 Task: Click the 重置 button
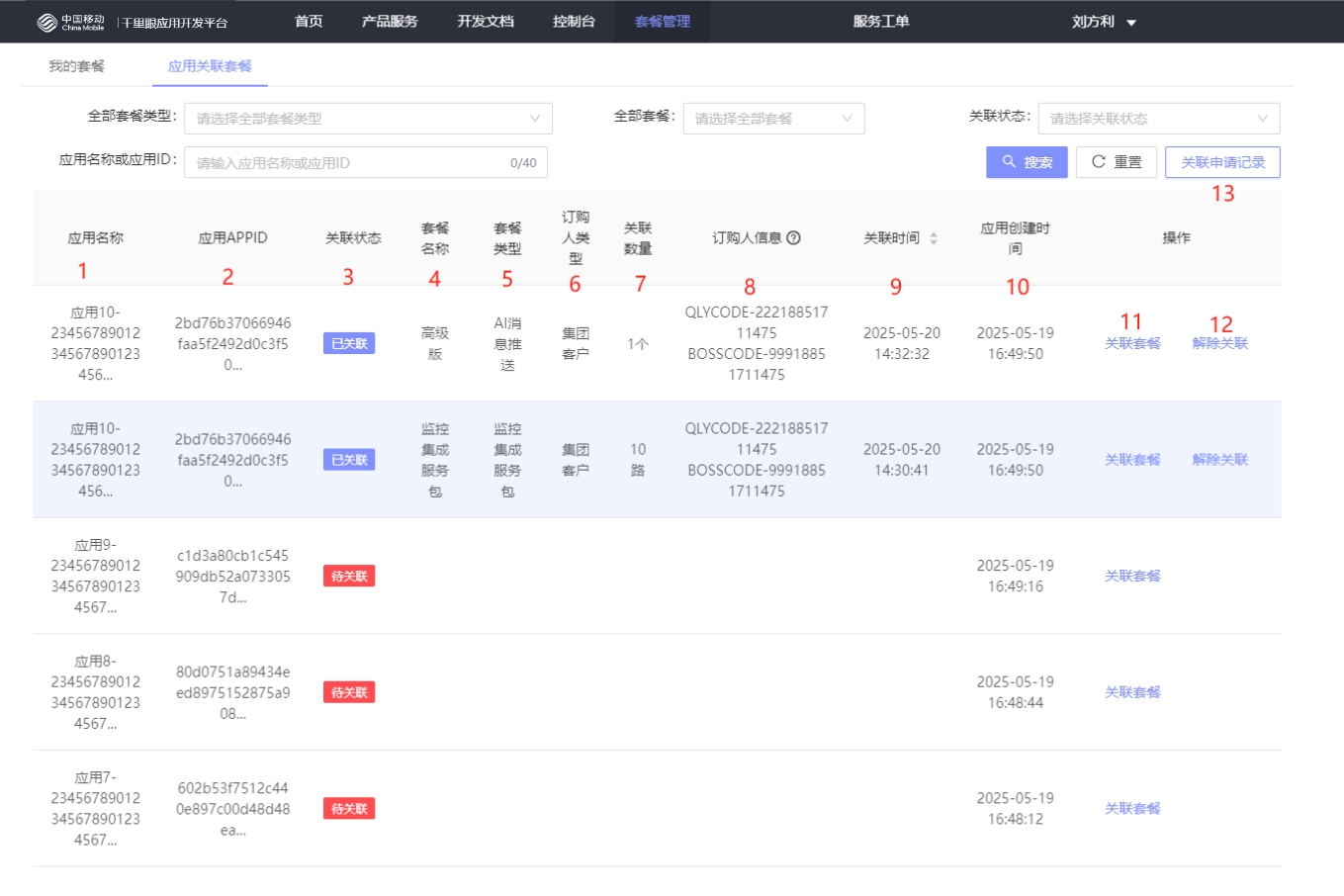coord(1117,162)
